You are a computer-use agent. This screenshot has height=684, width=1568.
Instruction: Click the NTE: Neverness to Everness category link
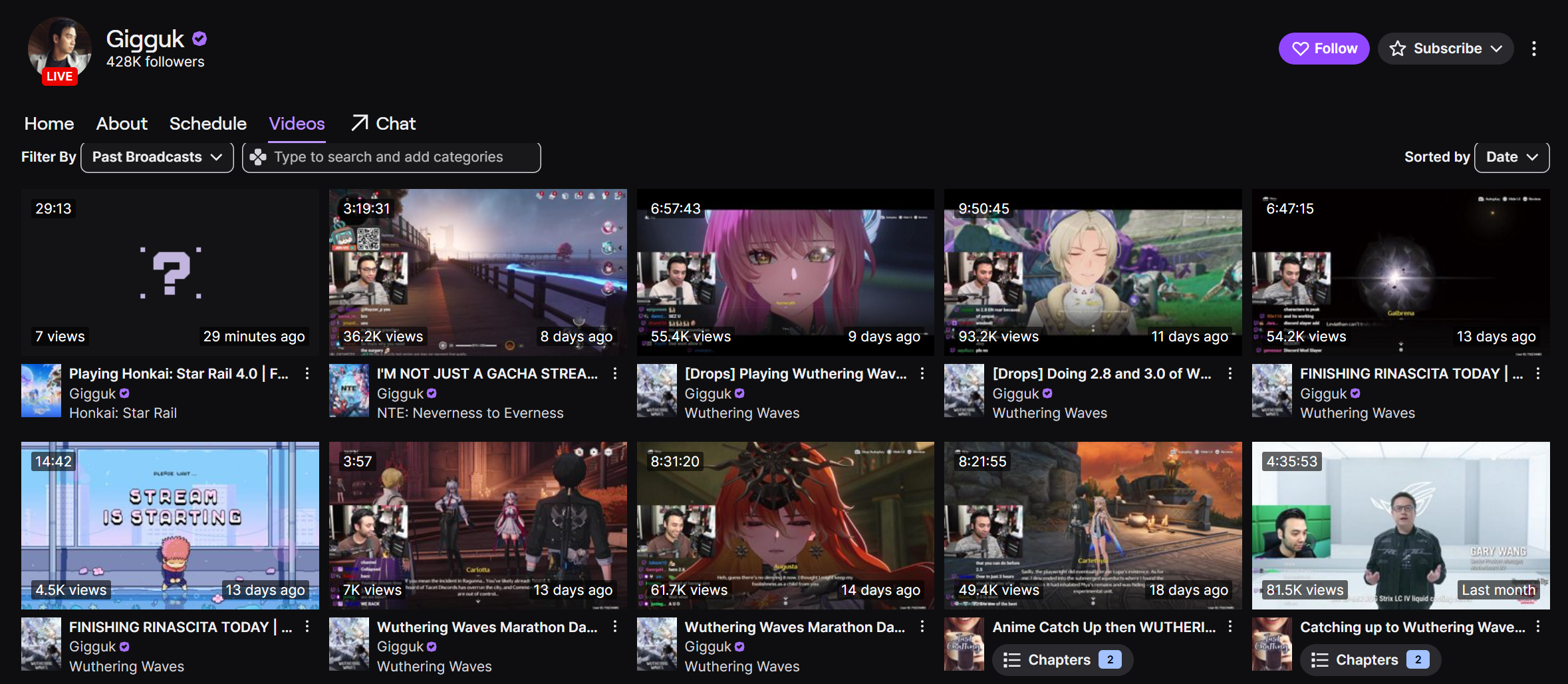(x=470, y=413)
